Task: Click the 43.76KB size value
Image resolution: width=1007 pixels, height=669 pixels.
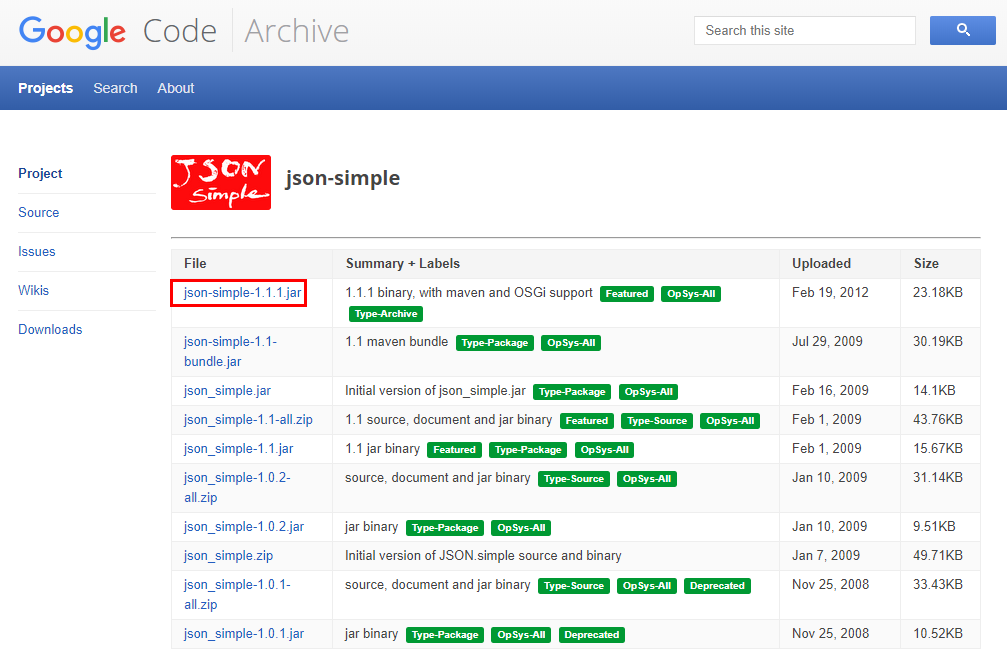Action: (x=938, y=419)
